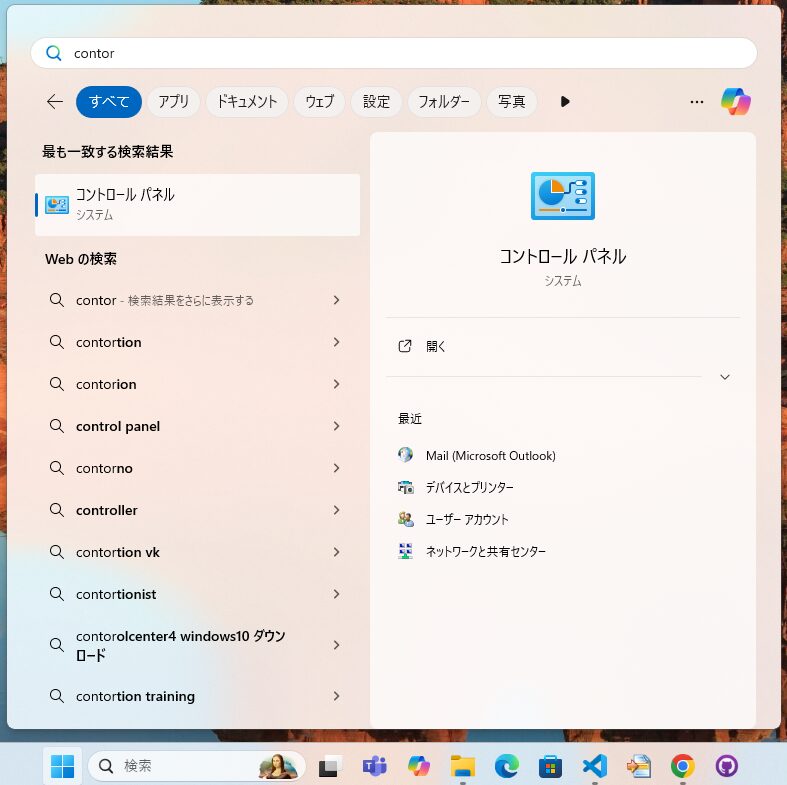Open the Windows Start menu

(62, 766)
